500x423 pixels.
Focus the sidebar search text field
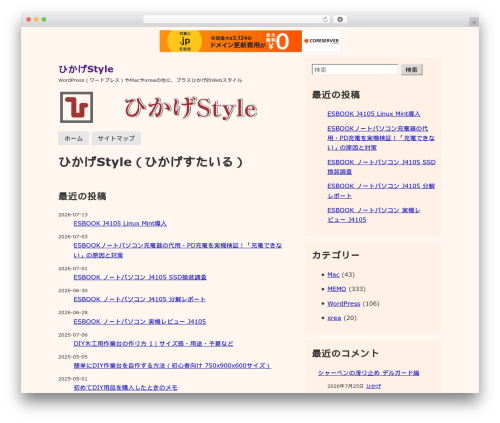pos(355,70)
